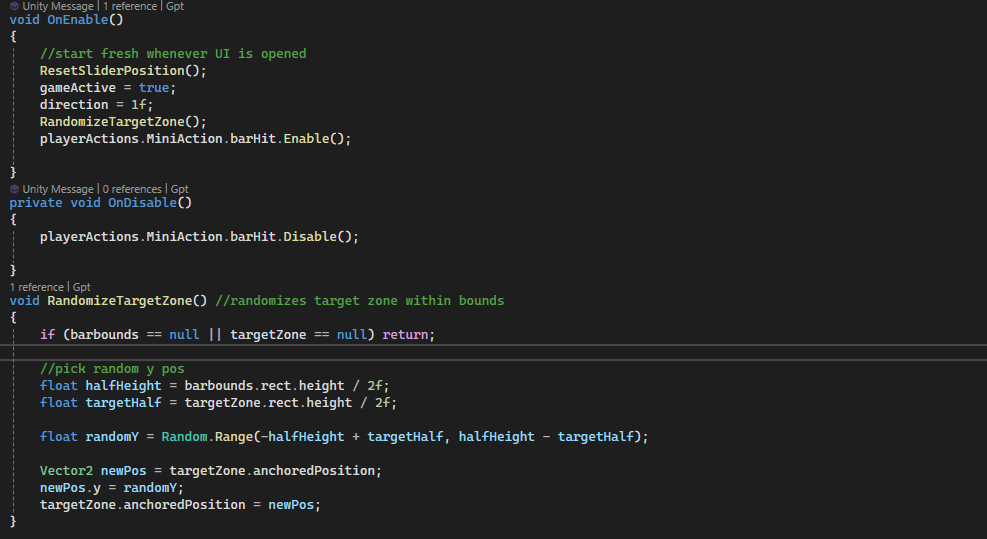Click the "pick random y pos" comment
Image resolution: width=987 pixels, height=539 pixels.
(x=112, y=369)
